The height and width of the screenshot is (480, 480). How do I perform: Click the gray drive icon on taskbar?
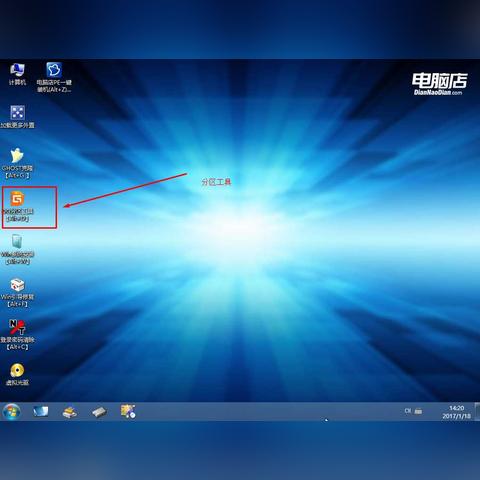(99, 412)
